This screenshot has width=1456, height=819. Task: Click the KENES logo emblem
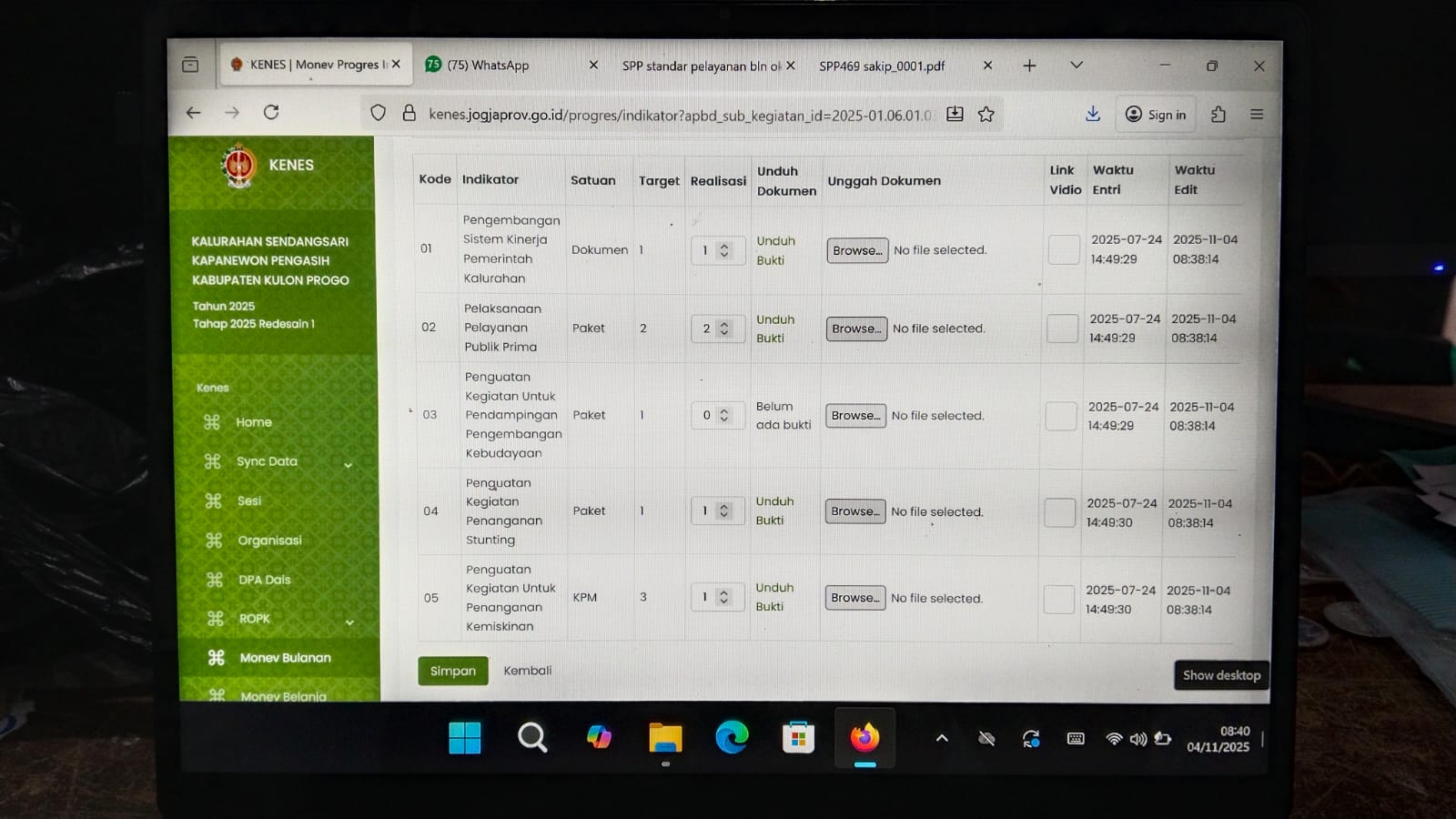(239, 166)
